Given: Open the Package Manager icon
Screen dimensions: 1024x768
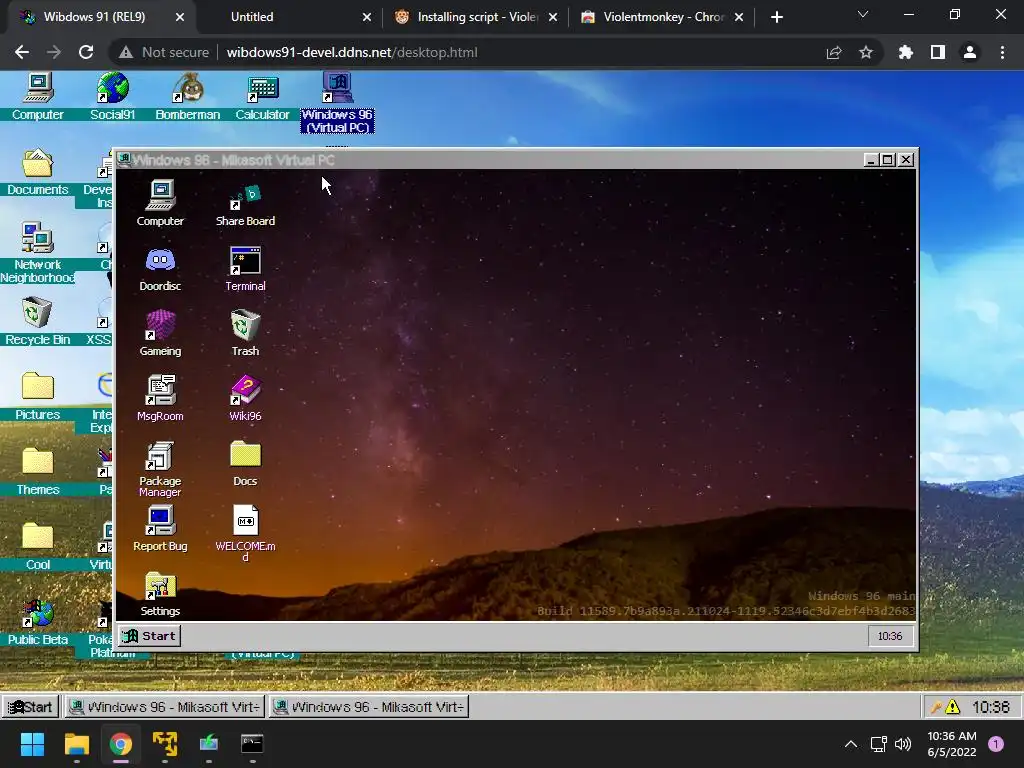Looking at the screenshot, I should point(160,469).
